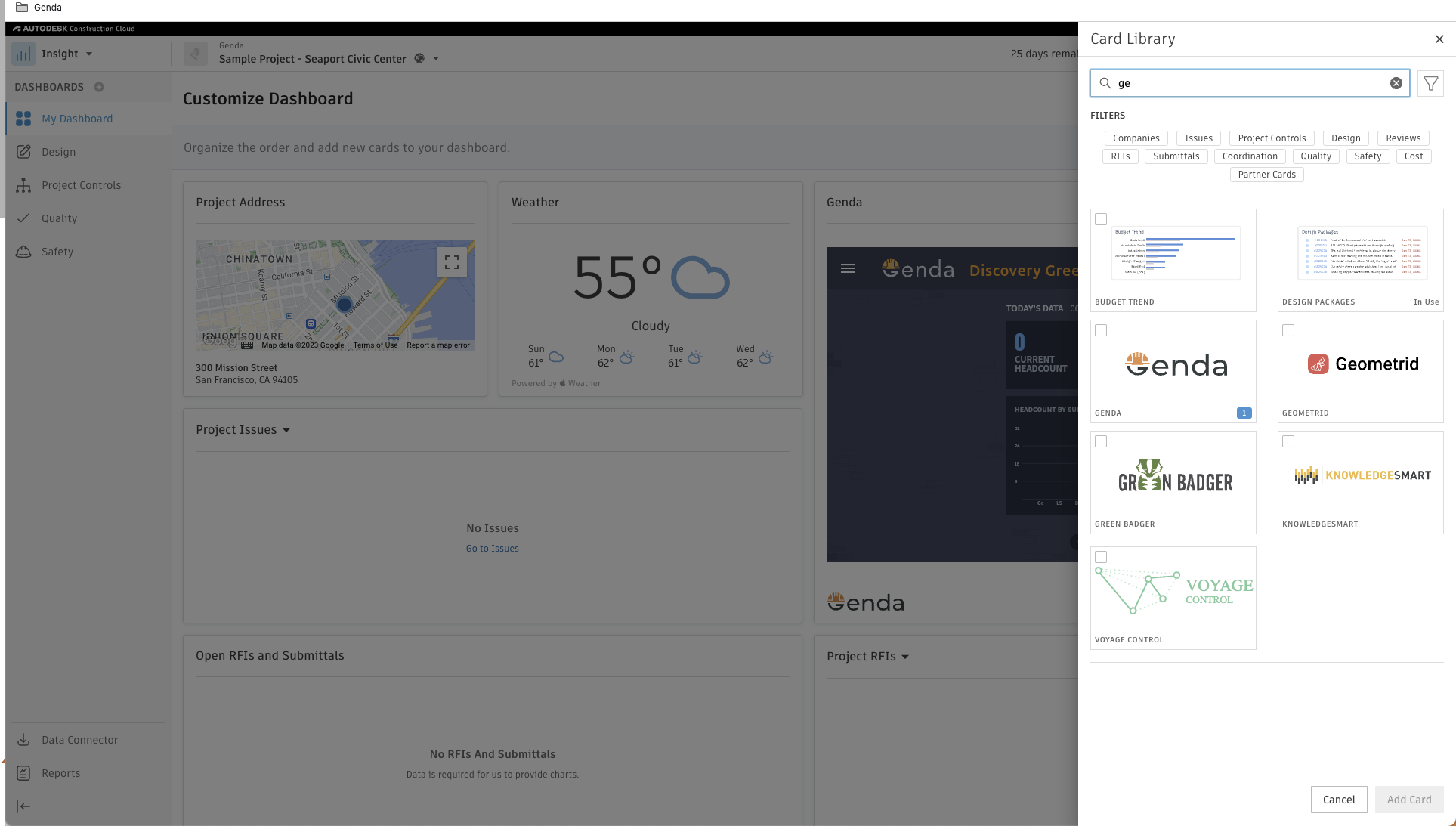Filter cards by Coordination
Viewport: 1456px width, 826px height.
pos(1250,156)
